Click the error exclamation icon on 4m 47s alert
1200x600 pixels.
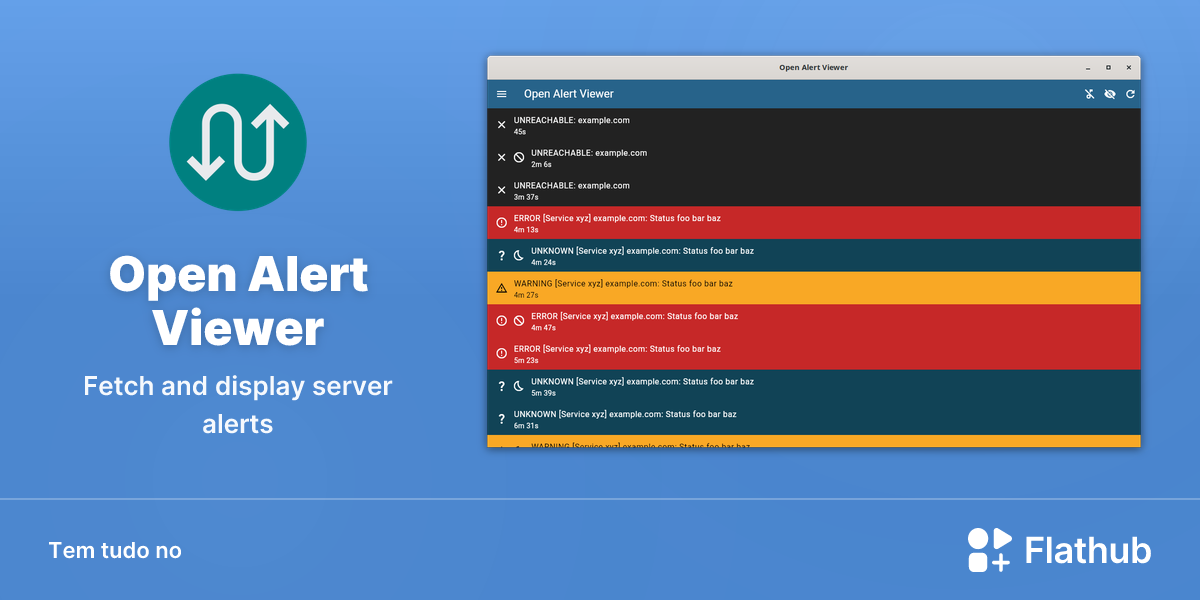pos(502,321)
